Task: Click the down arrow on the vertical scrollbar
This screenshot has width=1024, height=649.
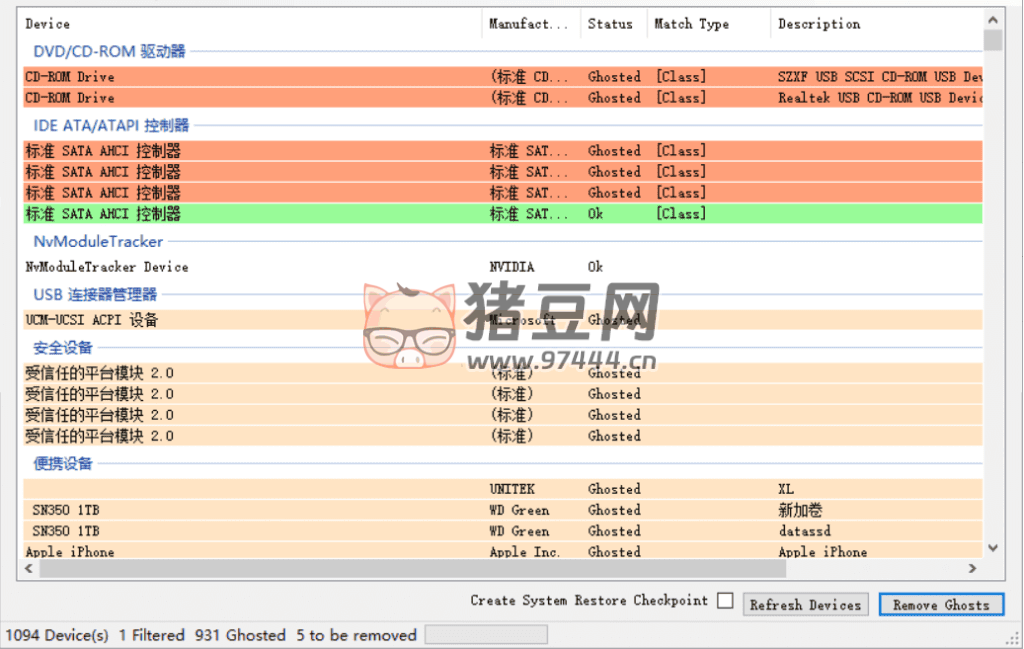Action: tap(993, 548)
